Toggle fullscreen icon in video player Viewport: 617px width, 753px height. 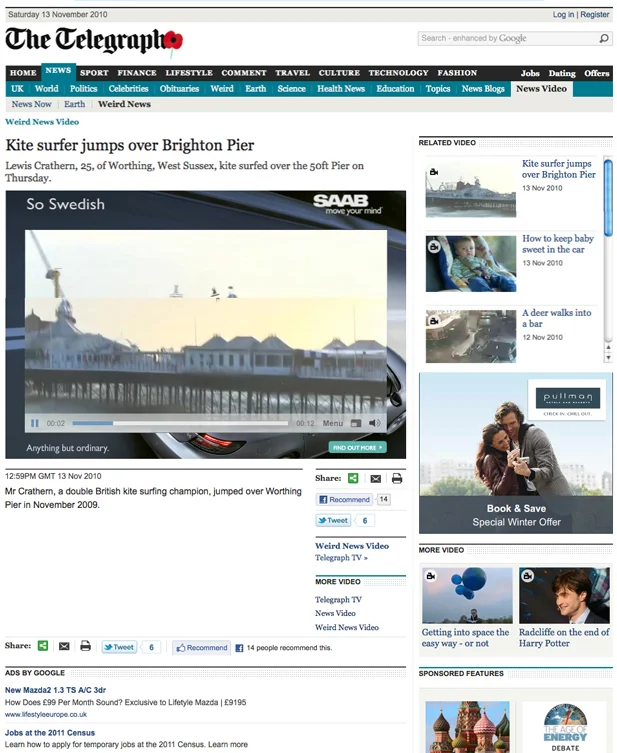coord(356,423)
